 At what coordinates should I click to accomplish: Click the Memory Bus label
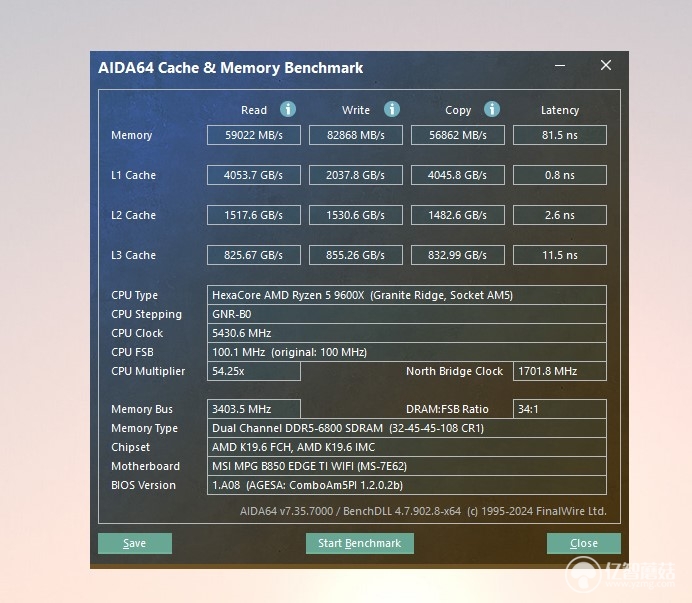142,409
